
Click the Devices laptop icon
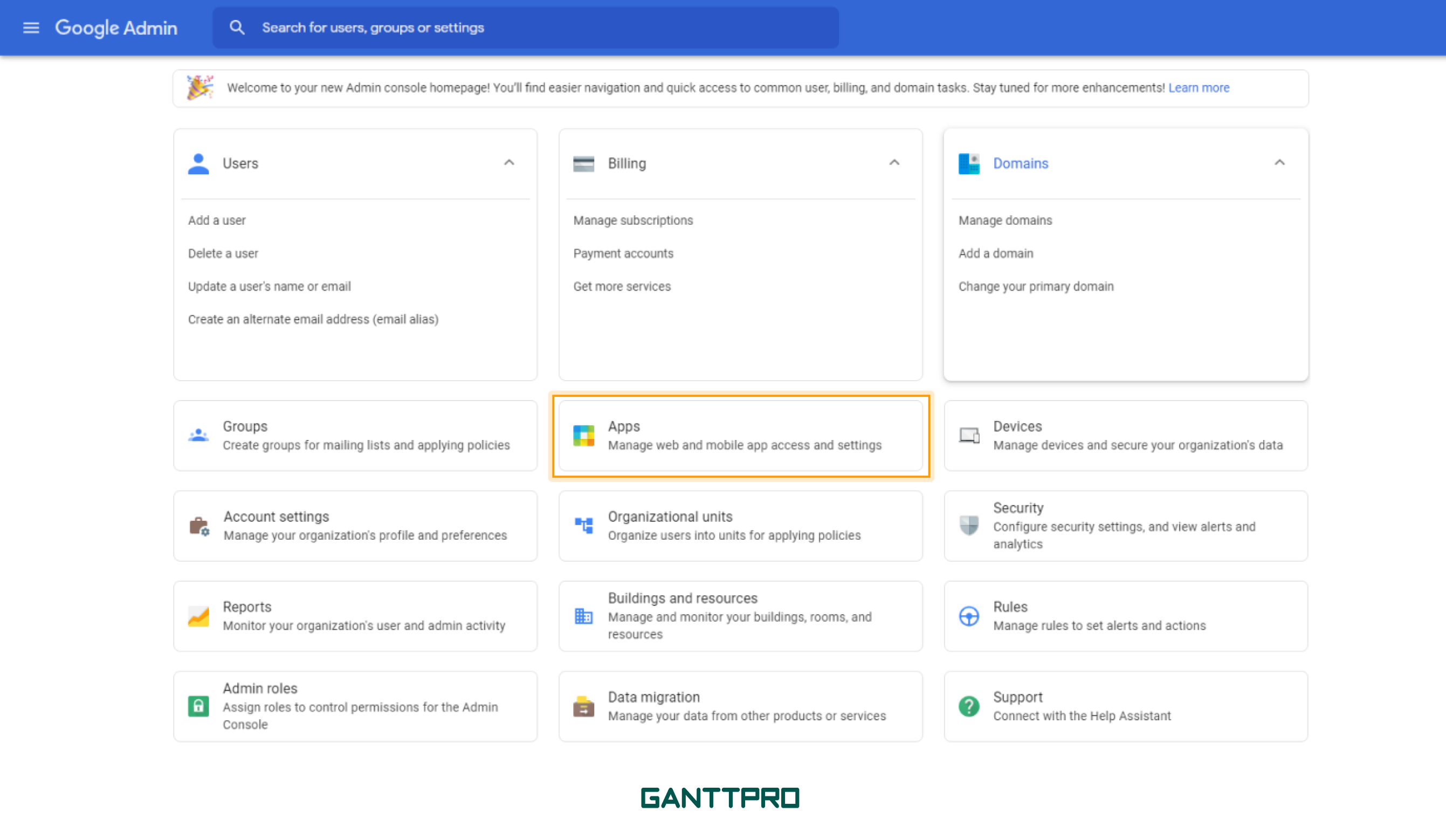(969, 436)
